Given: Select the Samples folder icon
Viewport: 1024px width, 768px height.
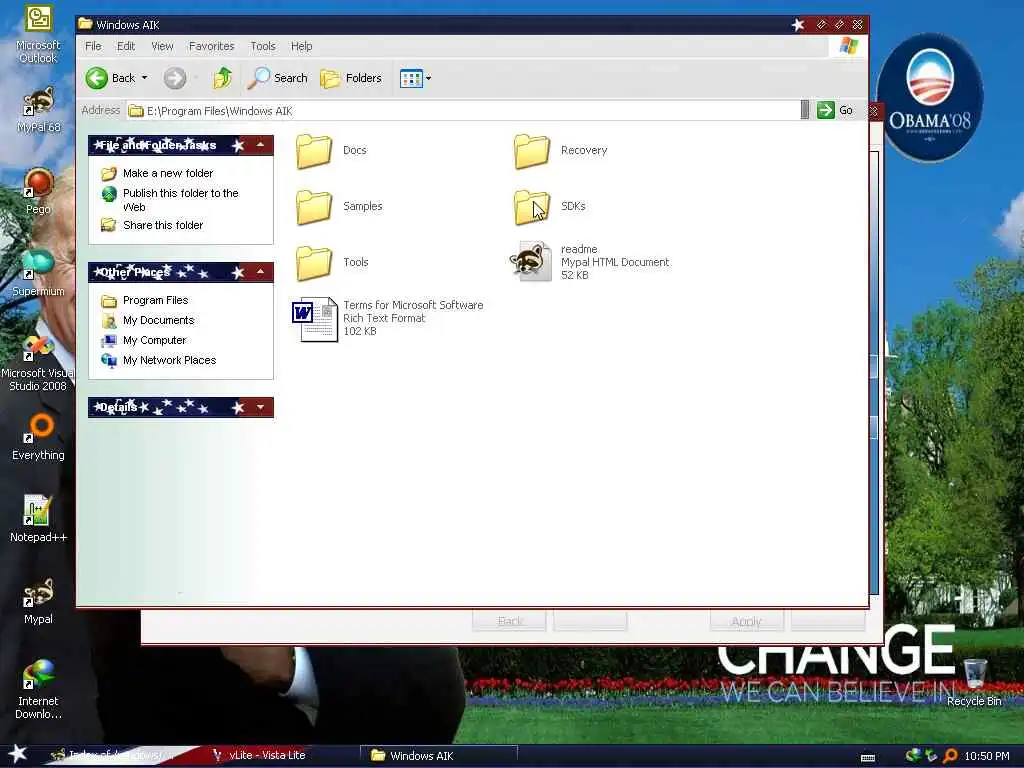Looking at the screenshot, I should (314, 207).
